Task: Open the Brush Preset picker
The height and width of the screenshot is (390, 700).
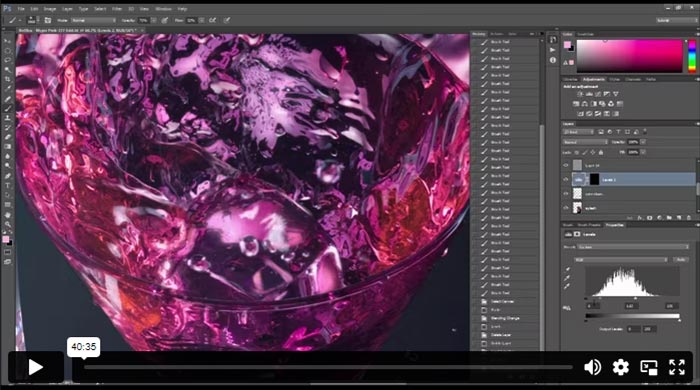Action: [32, 20]
